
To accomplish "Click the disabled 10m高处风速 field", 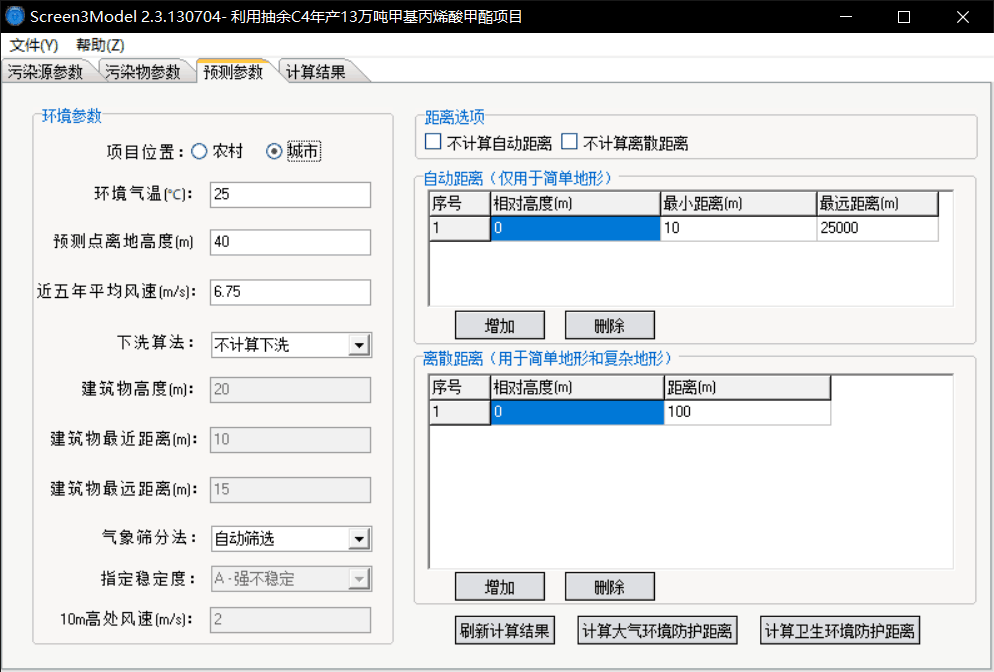I will pos(290,620).
